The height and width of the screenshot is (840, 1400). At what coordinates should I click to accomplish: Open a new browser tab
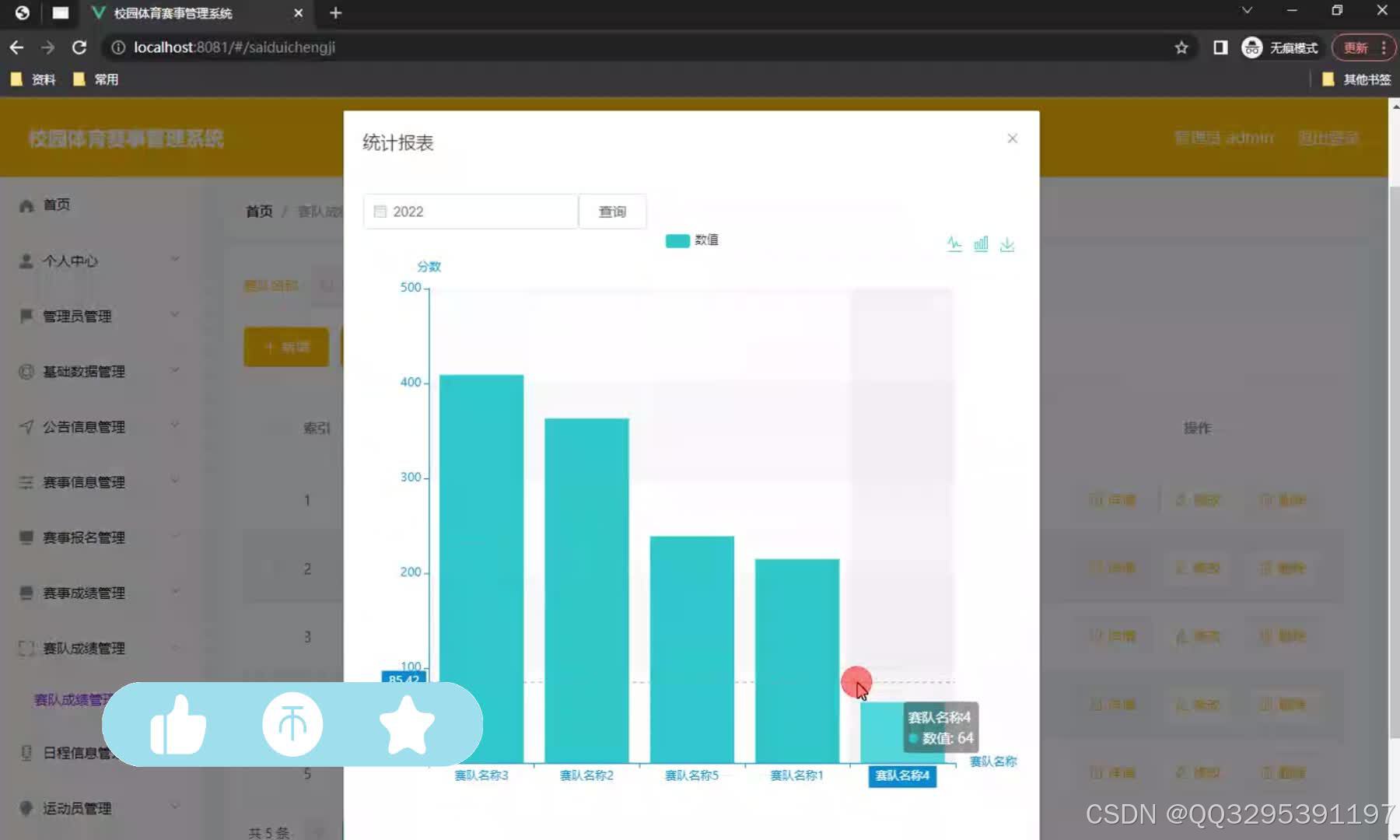tap(335, 13)
